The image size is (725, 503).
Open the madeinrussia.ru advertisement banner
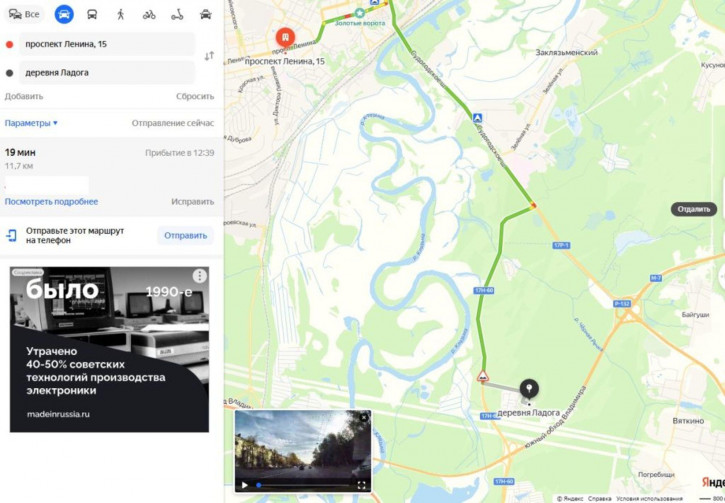109,350
